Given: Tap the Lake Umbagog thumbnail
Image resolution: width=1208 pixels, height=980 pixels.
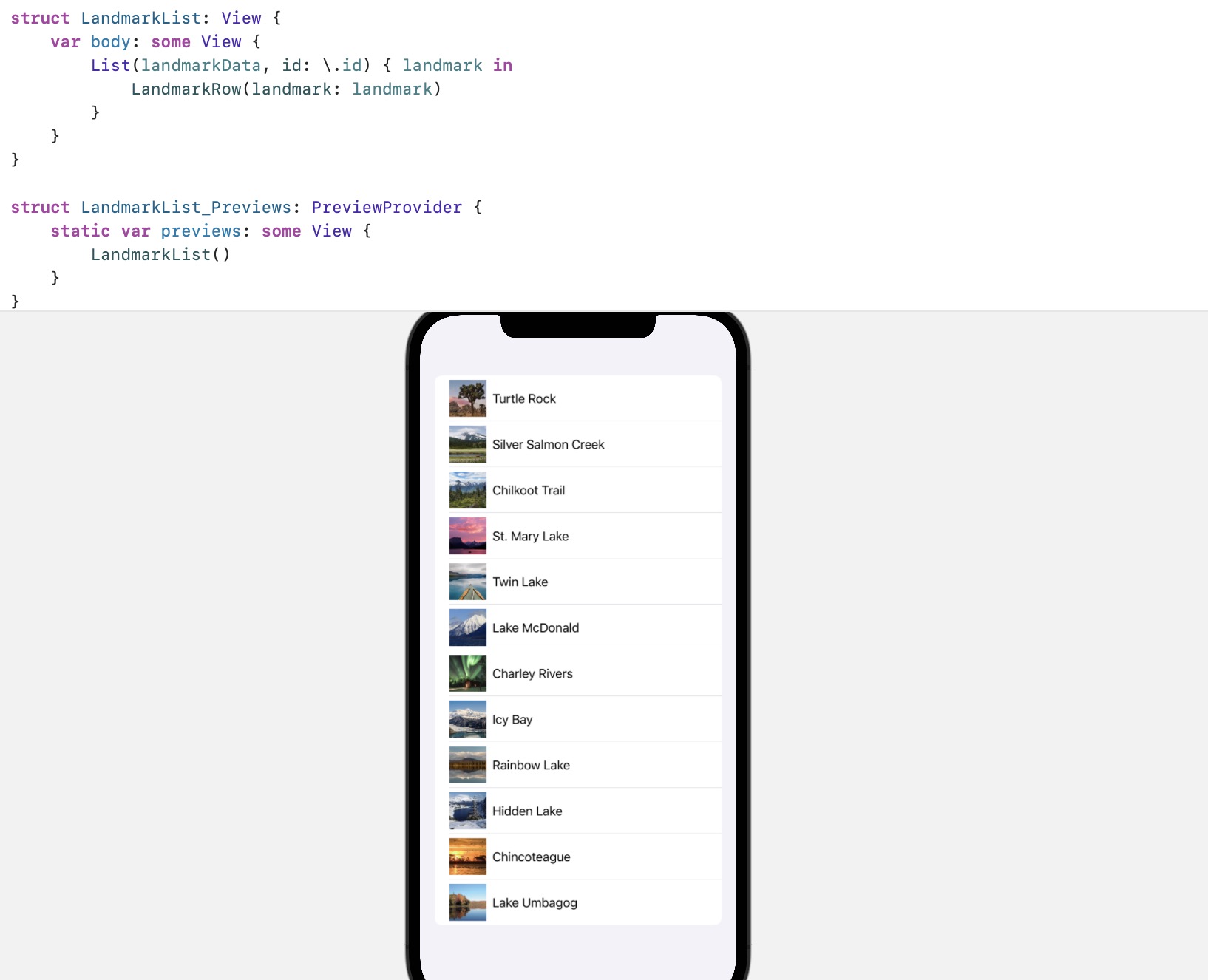Looking at the screenshot, I should (x=468, y=902).
